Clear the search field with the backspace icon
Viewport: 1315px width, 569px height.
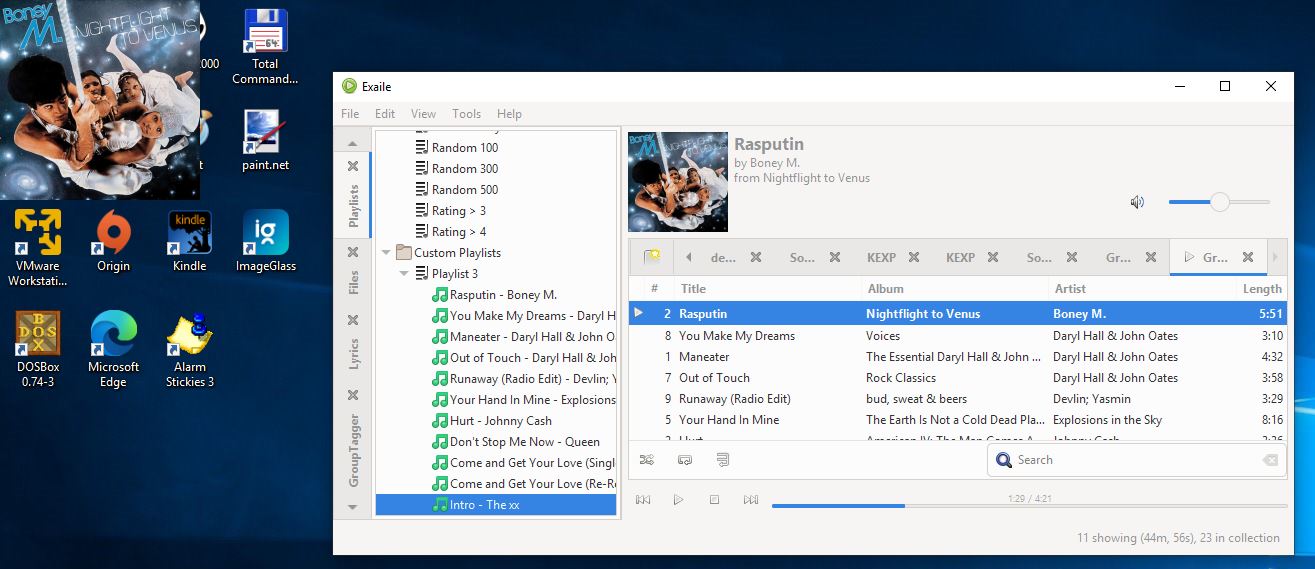click(1269, 460)
